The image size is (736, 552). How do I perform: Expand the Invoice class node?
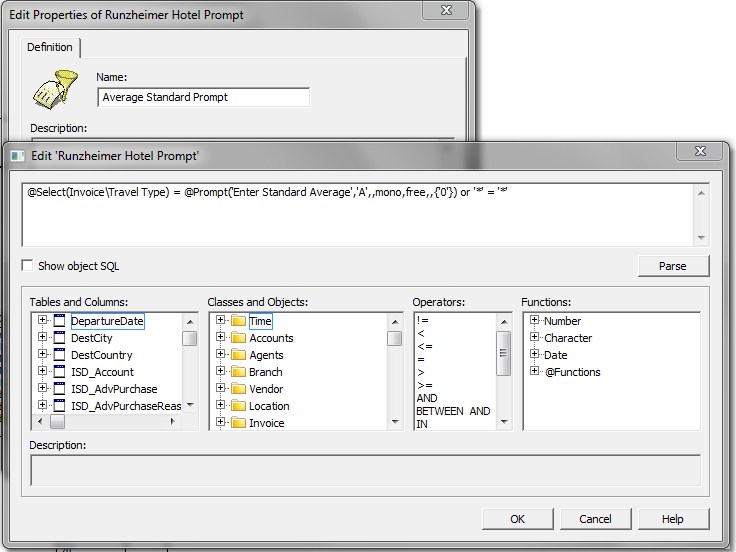click(x=220, y=422)
